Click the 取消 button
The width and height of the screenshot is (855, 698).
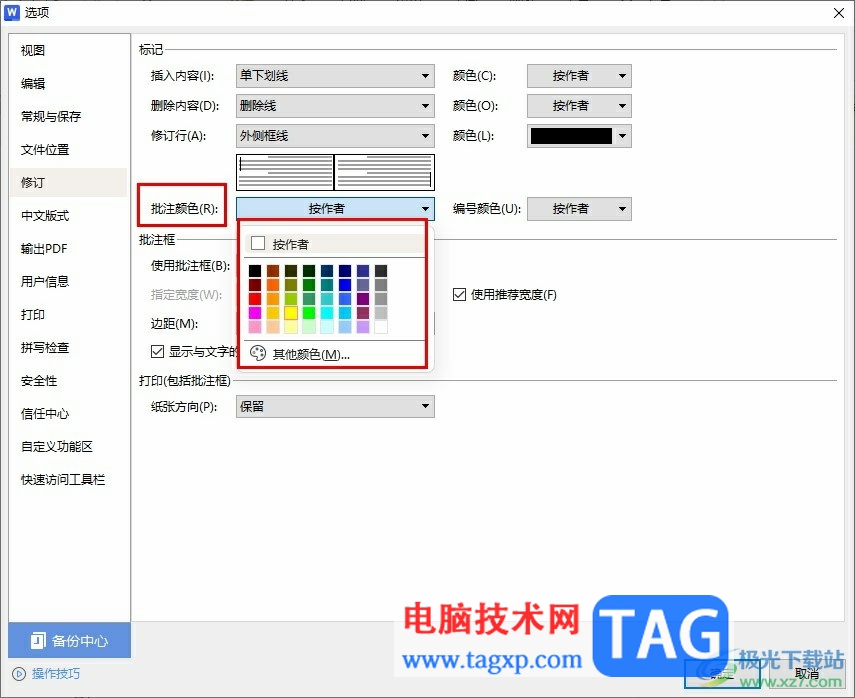pyautogui.click(x=806, y=674)
